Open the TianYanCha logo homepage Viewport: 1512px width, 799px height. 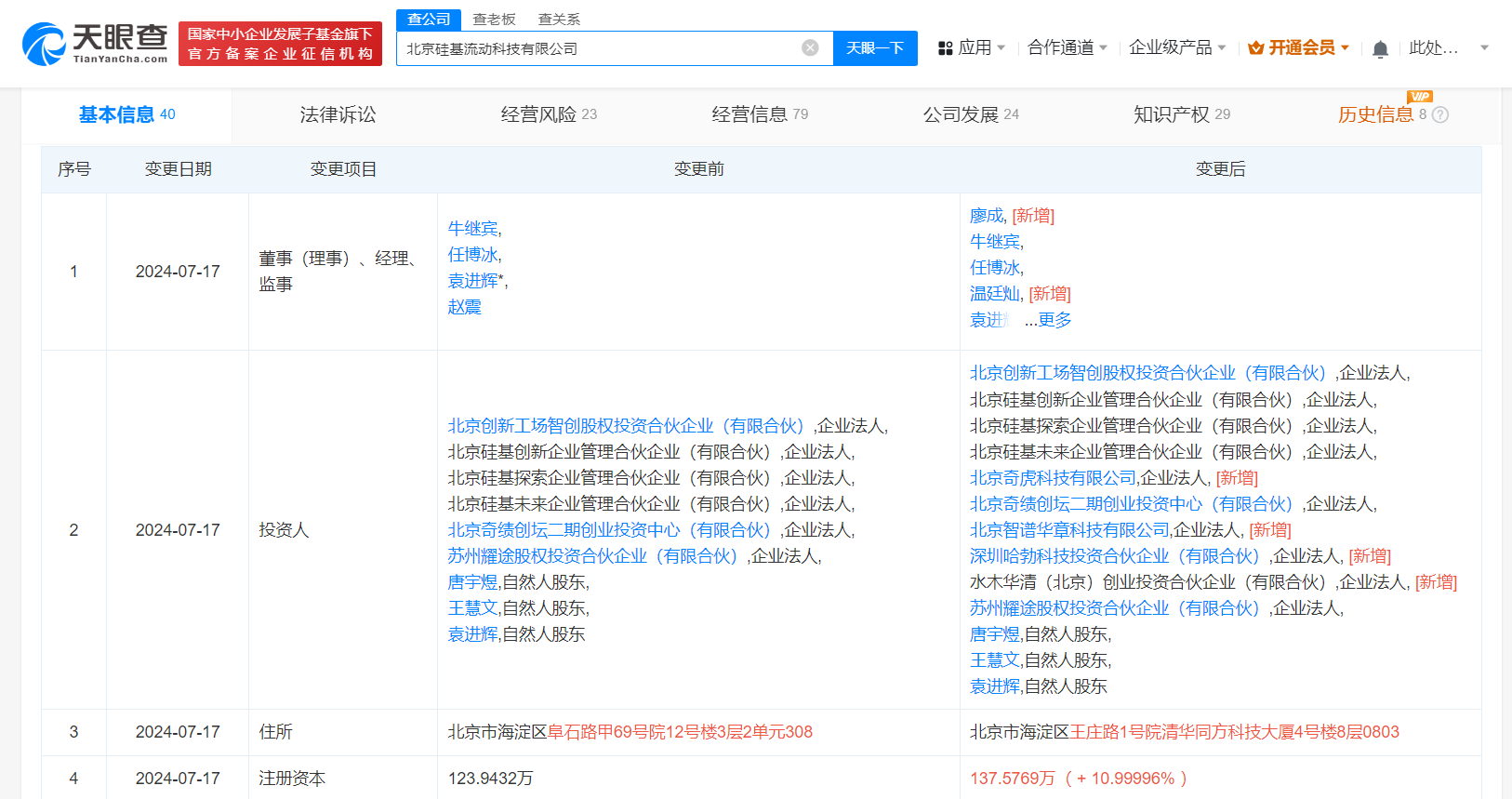pos(95,44)
